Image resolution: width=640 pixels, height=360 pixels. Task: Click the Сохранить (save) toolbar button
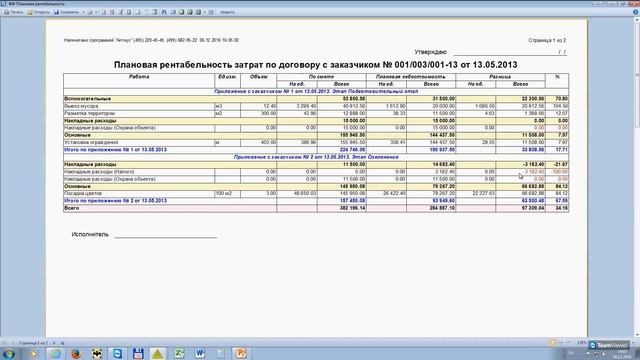pyautogui.click(x=67, y=12)
